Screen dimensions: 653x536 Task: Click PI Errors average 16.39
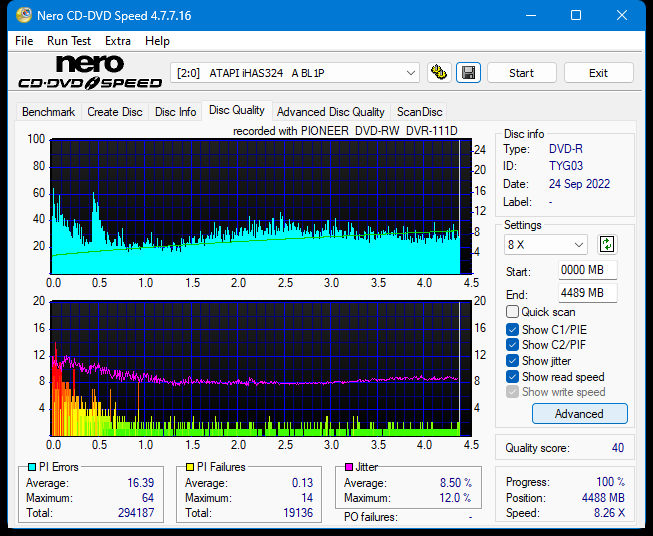pyautogui.click(x=140, y=483)
